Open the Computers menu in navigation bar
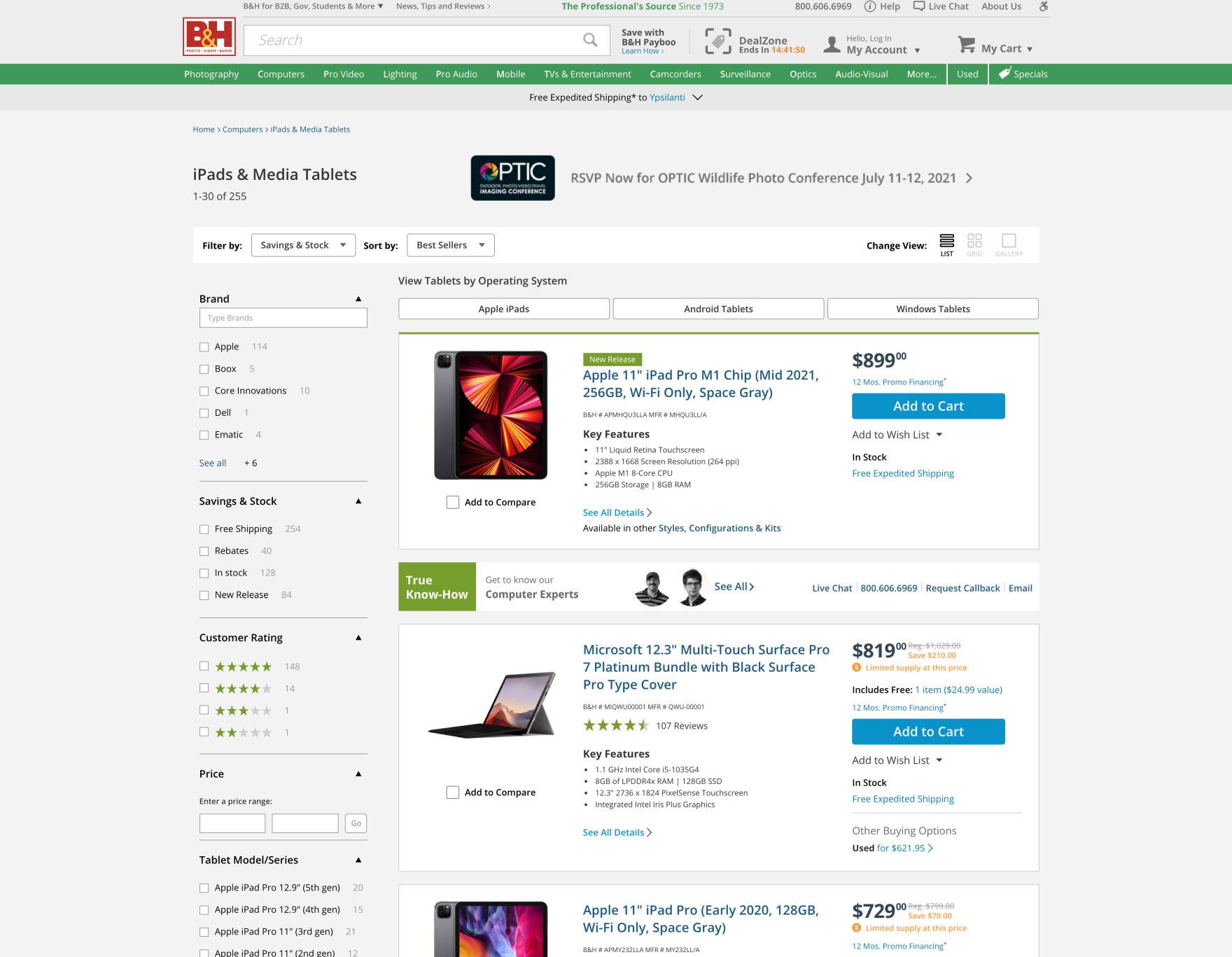 [281, 74]
